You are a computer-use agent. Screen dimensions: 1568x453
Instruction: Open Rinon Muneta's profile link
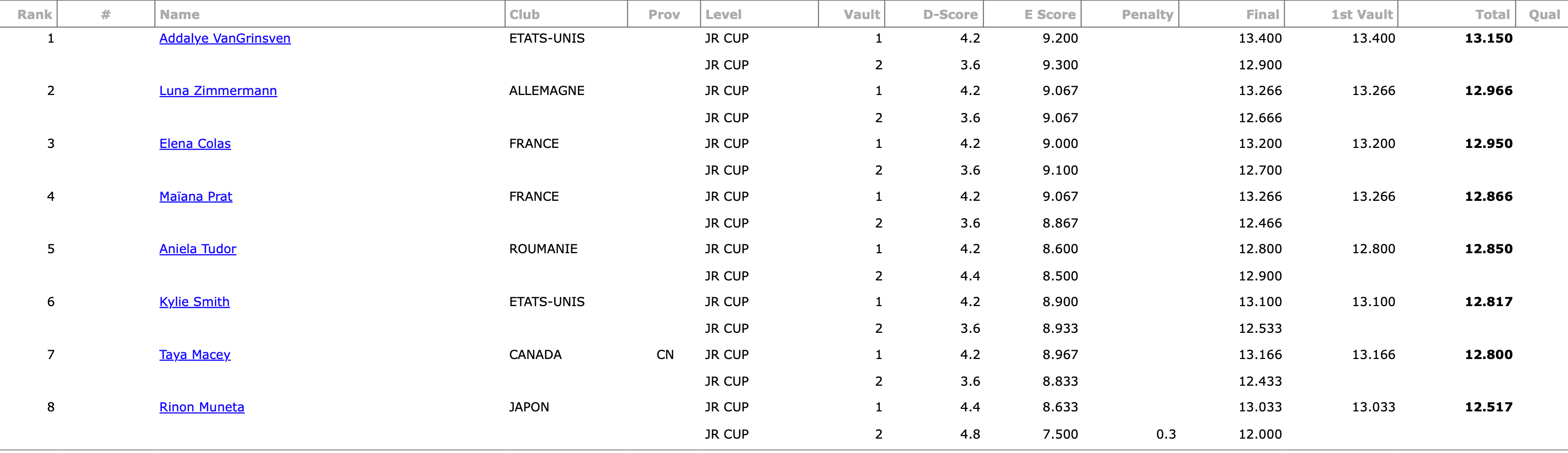click(202, 407)
